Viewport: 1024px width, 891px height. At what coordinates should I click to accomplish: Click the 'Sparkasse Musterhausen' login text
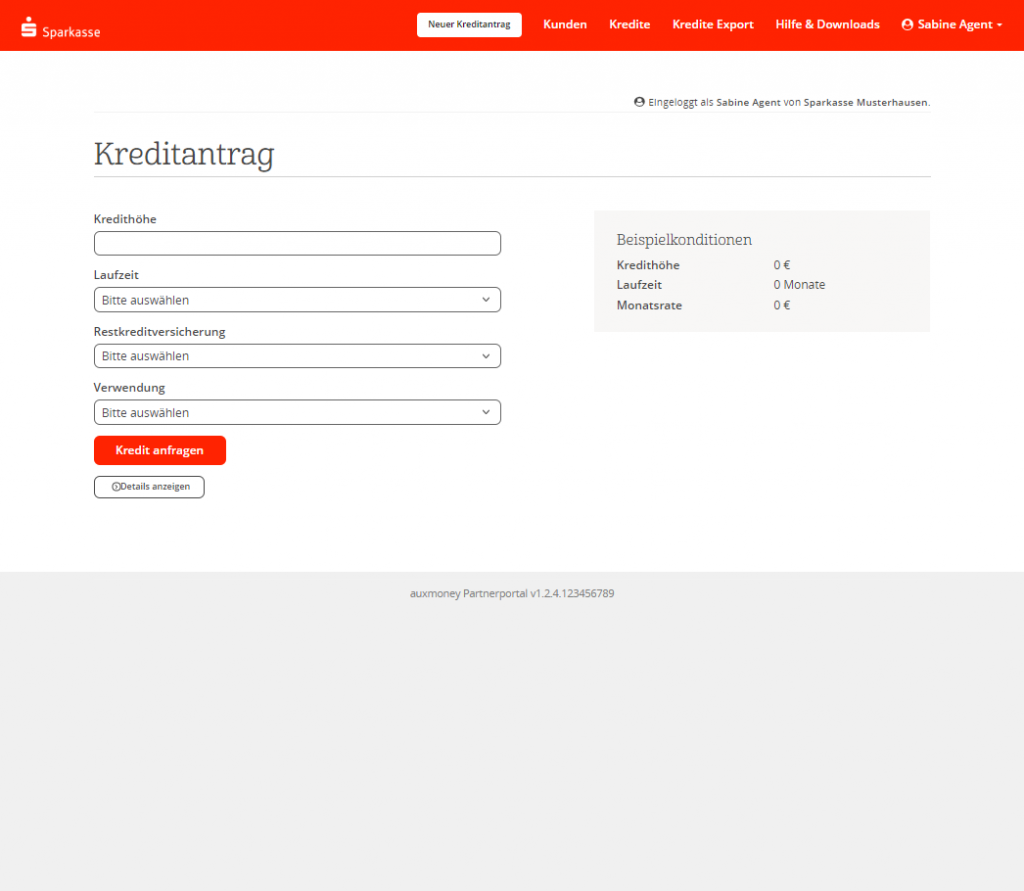866,102
